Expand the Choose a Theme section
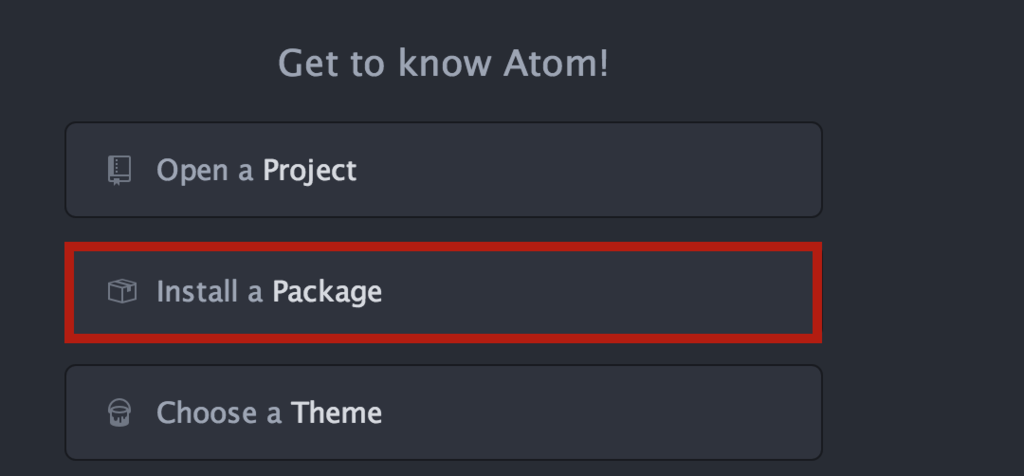The image size is (1024, 476). [x=443, y=413]
